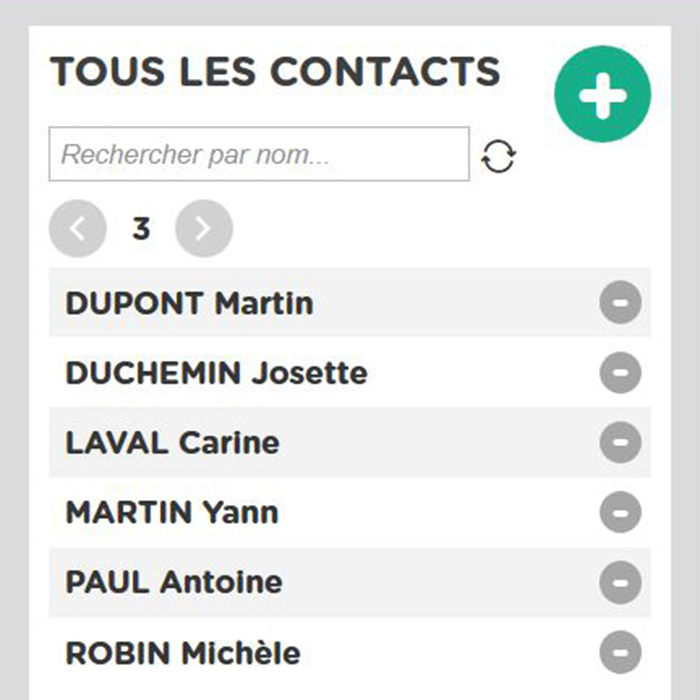The height and width of the screenshot is (700, 700).
Task: Remove LAVAL Carine with the minus icon
Action: (621, 442)
